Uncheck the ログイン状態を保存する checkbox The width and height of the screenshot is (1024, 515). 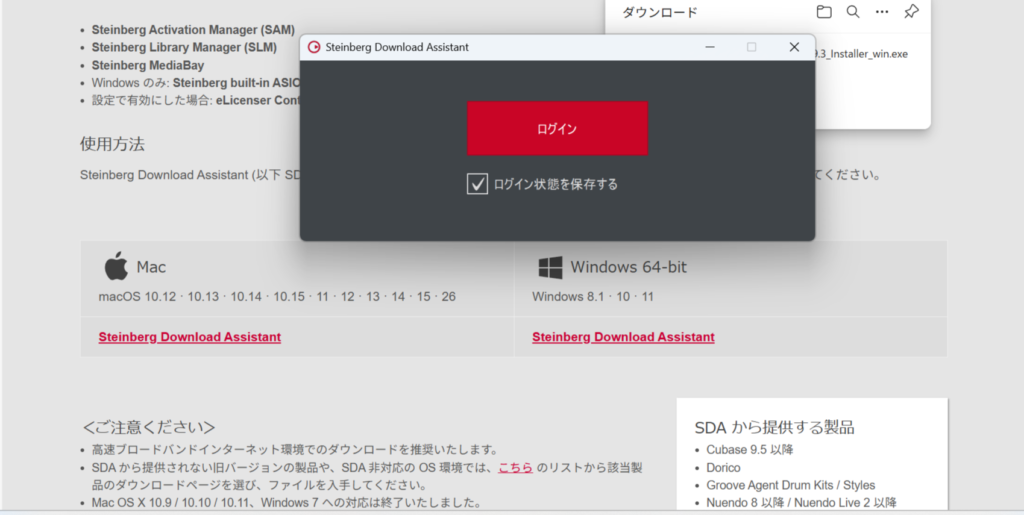[477, 184]
